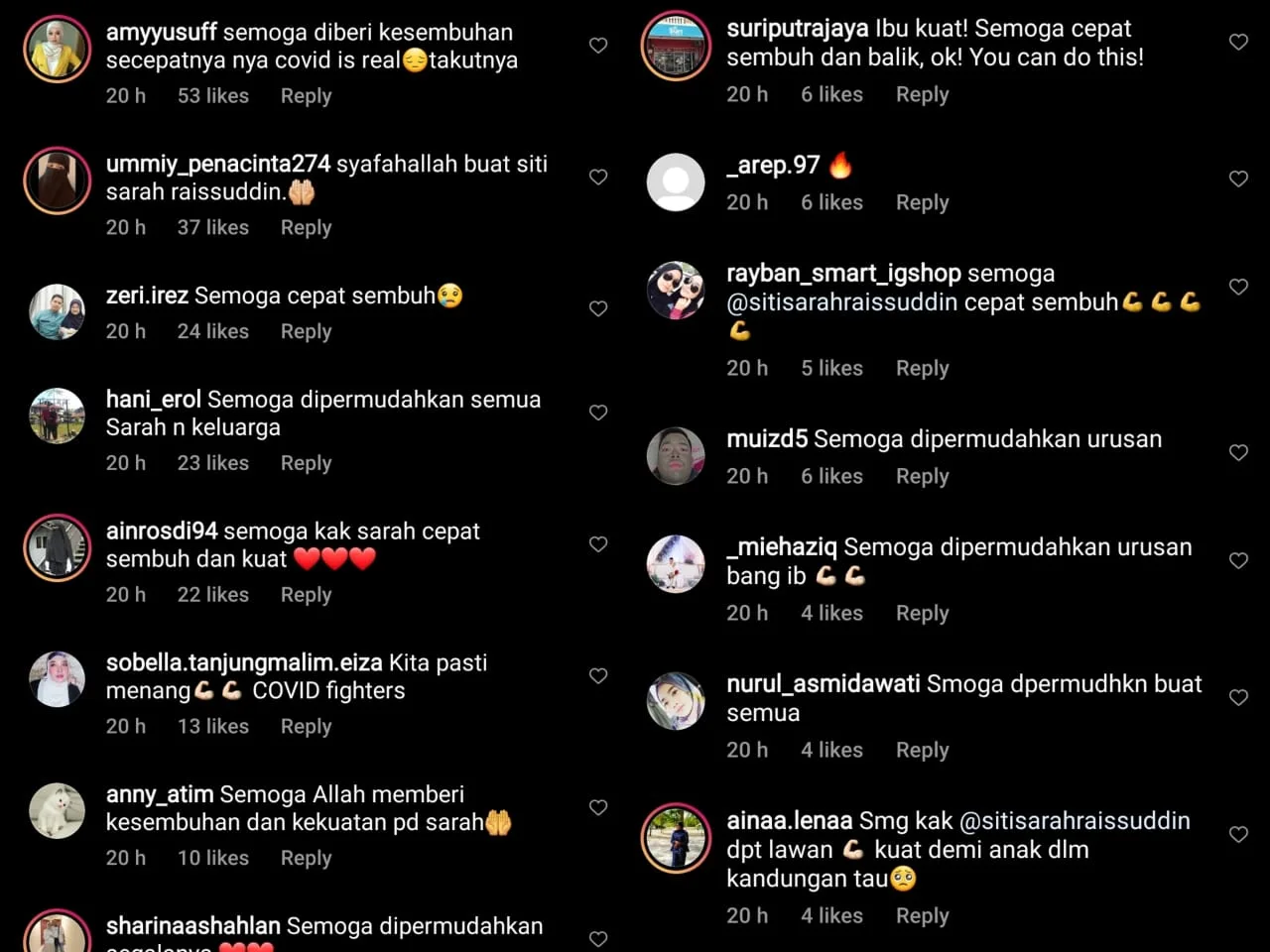View the 6 likes on suriputrajaya's comment
The width and height of the screenshot is (1270, 952).
(x=831, y=94)
